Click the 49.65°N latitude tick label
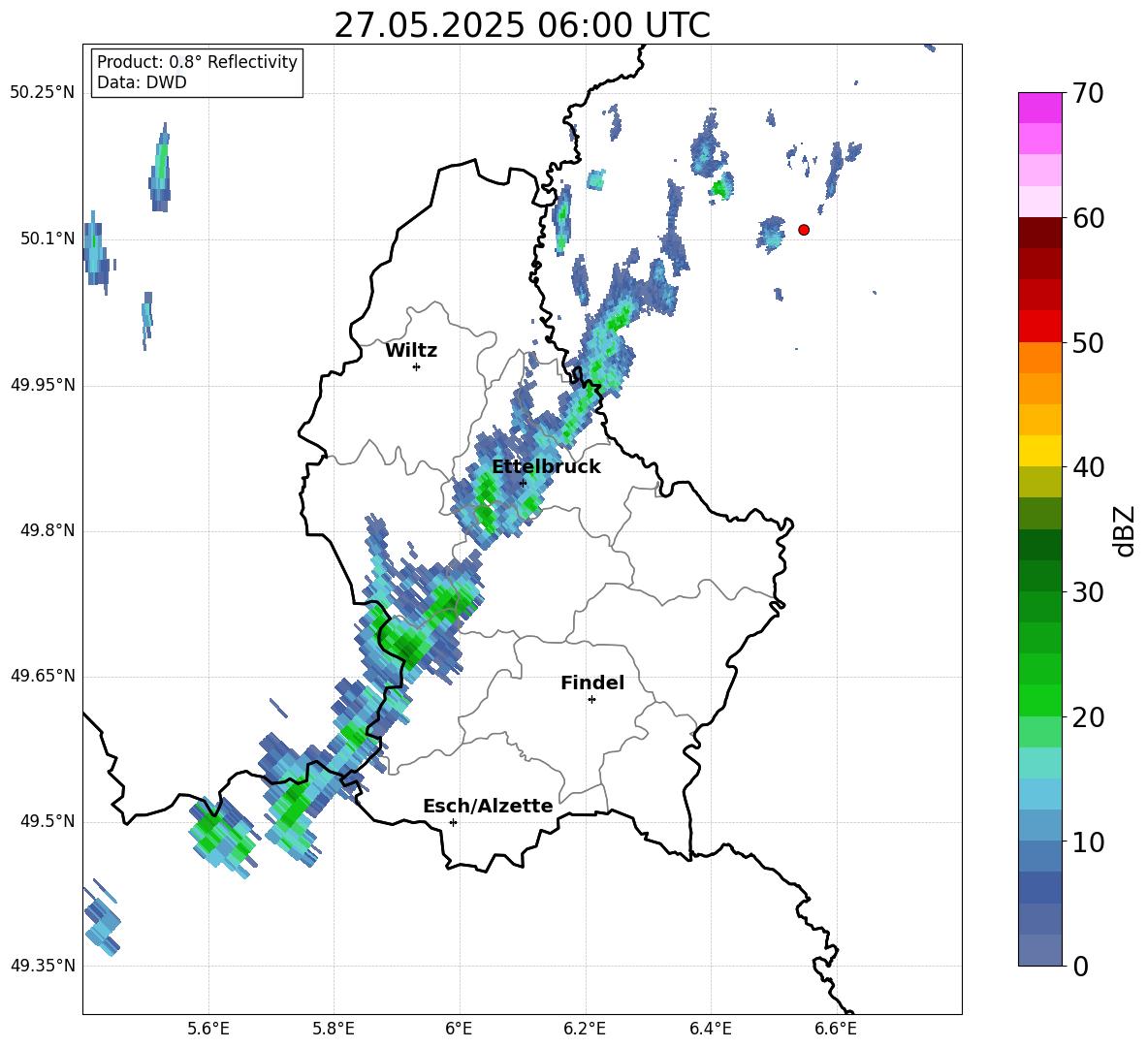 tap(44, 676)
